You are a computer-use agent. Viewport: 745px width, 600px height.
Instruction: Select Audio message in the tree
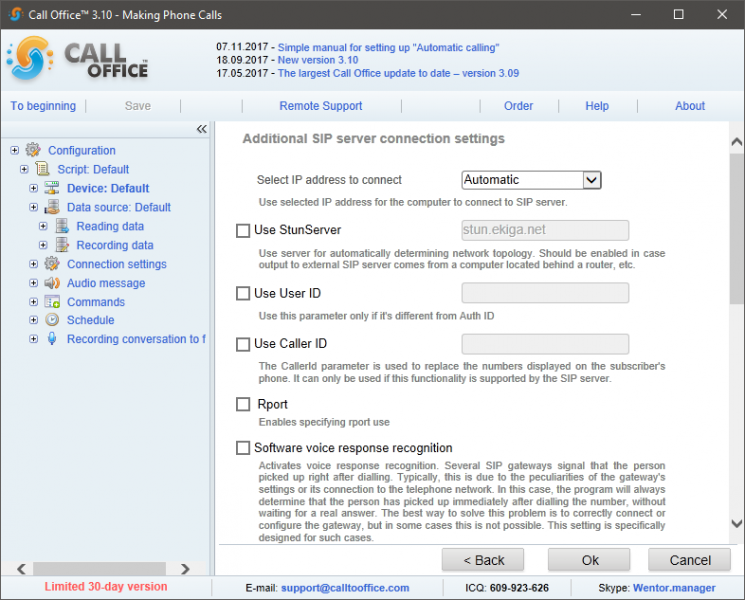click(x=106, y=283)
